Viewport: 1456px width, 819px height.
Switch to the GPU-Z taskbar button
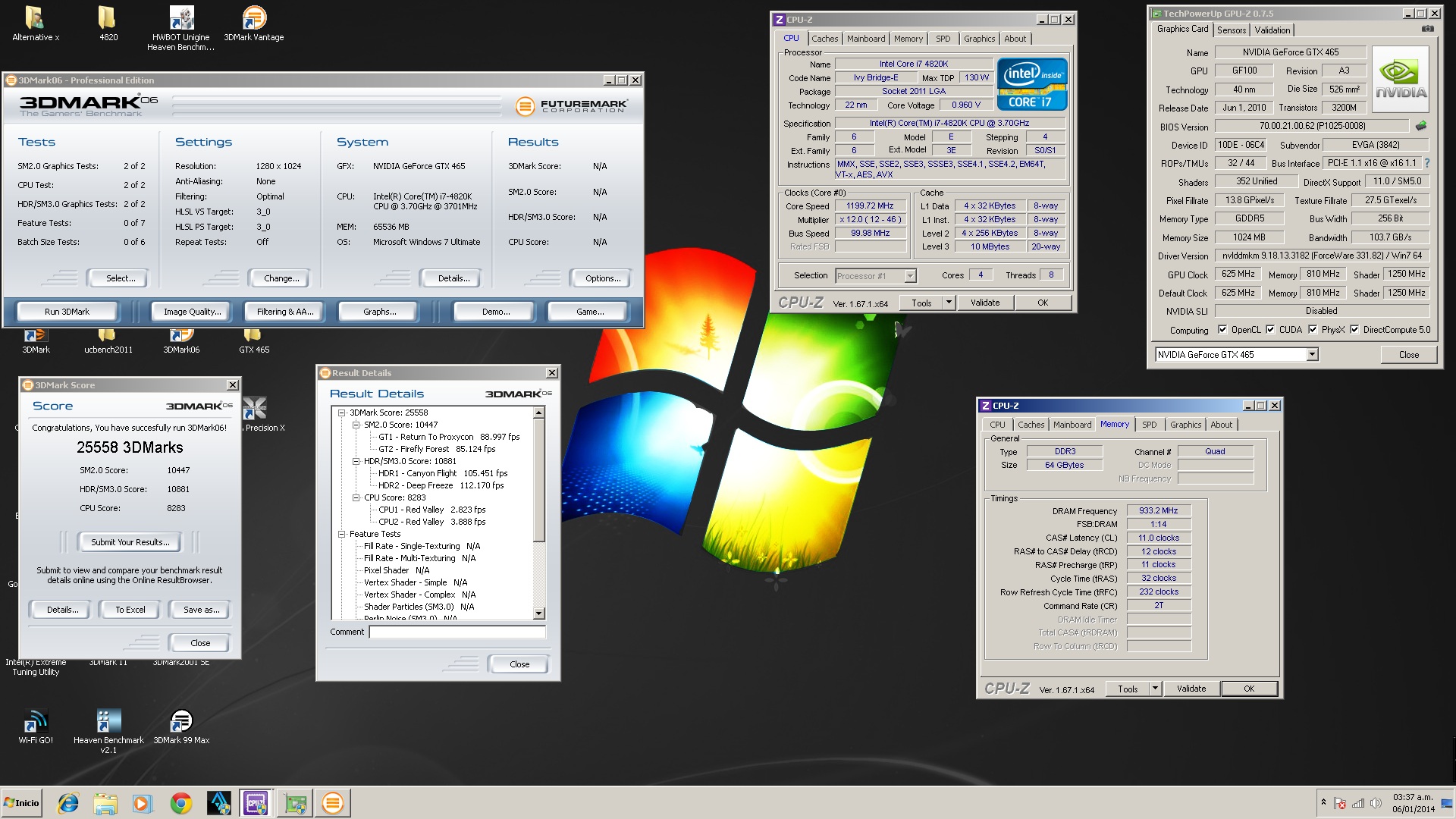(294, 803)
